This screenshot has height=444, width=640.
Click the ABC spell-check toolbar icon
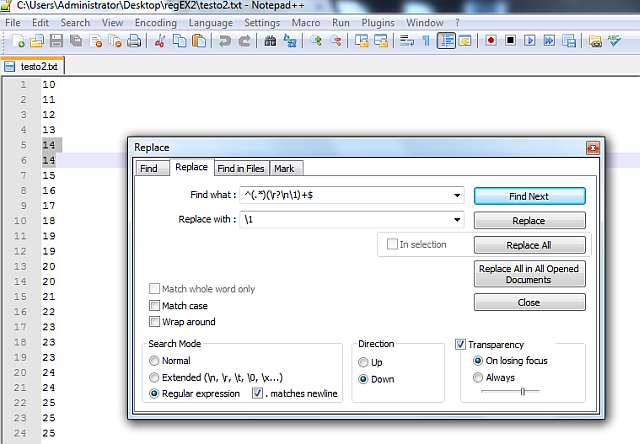pos(614,41)
